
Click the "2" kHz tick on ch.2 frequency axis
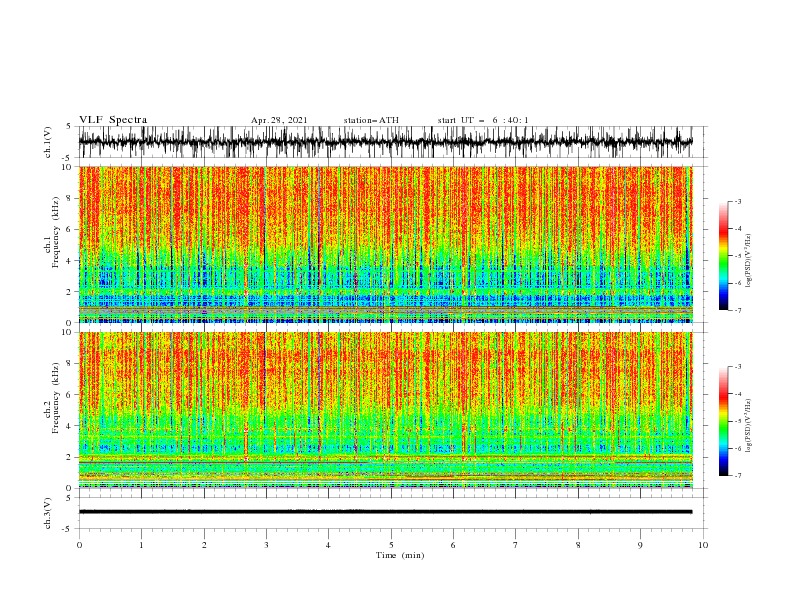coord(70,457)
